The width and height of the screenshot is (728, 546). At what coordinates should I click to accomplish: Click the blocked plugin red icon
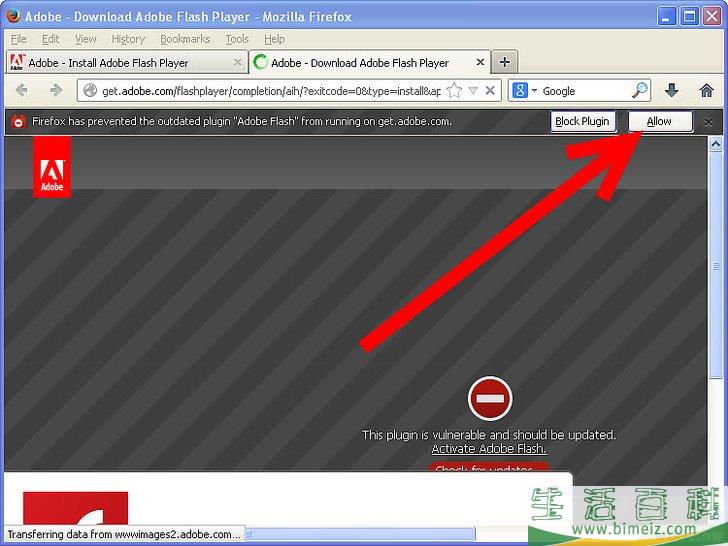[x=490, y=399]
